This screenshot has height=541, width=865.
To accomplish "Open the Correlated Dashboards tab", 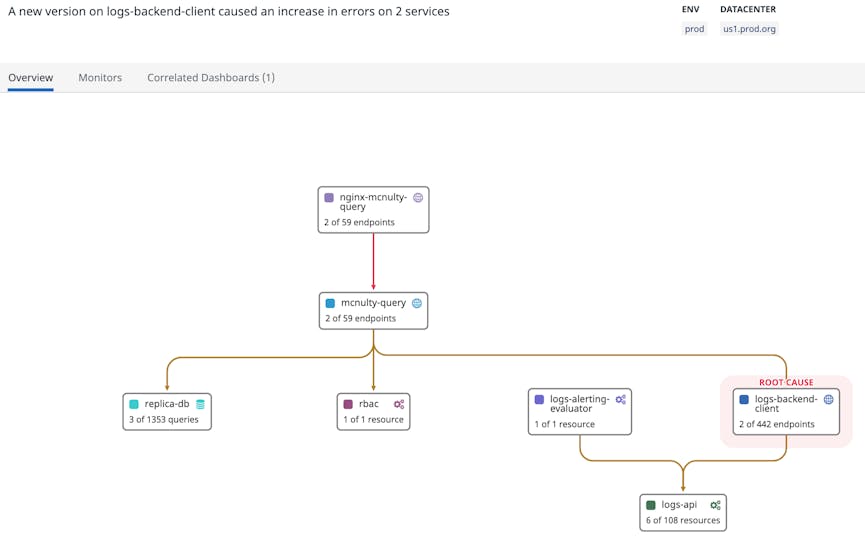I will coord(210,78).
